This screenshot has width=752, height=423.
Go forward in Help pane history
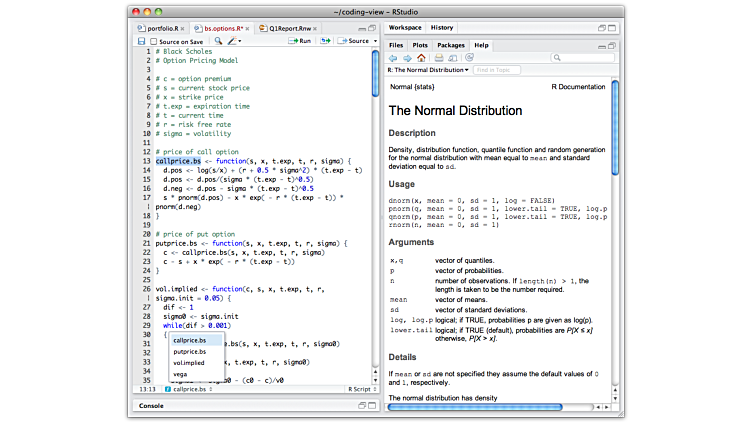click(x=406, y=58)
